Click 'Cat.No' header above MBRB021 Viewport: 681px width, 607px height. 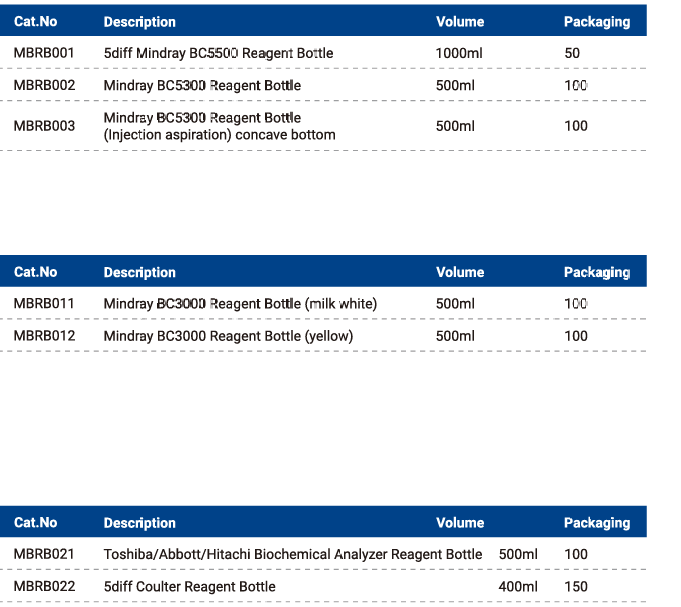click(36, 522)
